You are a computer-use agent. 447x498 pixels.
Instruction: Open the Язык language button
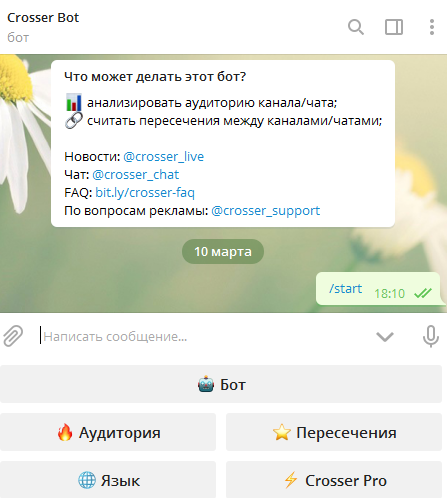[x=108, y=480]
